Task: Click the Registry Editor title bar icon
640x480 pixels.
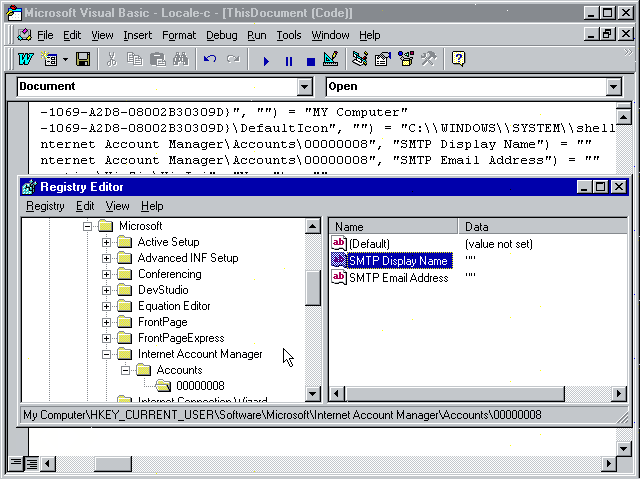Action: pyautogui.click(x=29, y=187)
